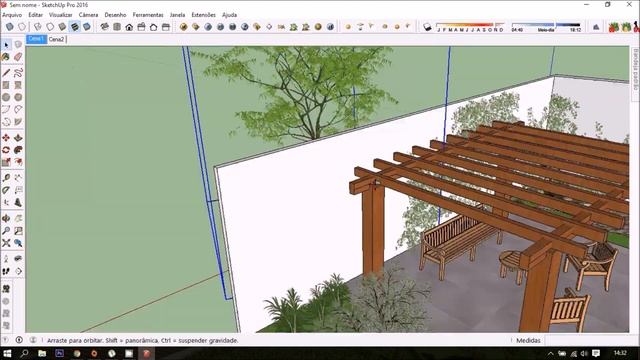Choose the Make Component tool

point(18,44)
